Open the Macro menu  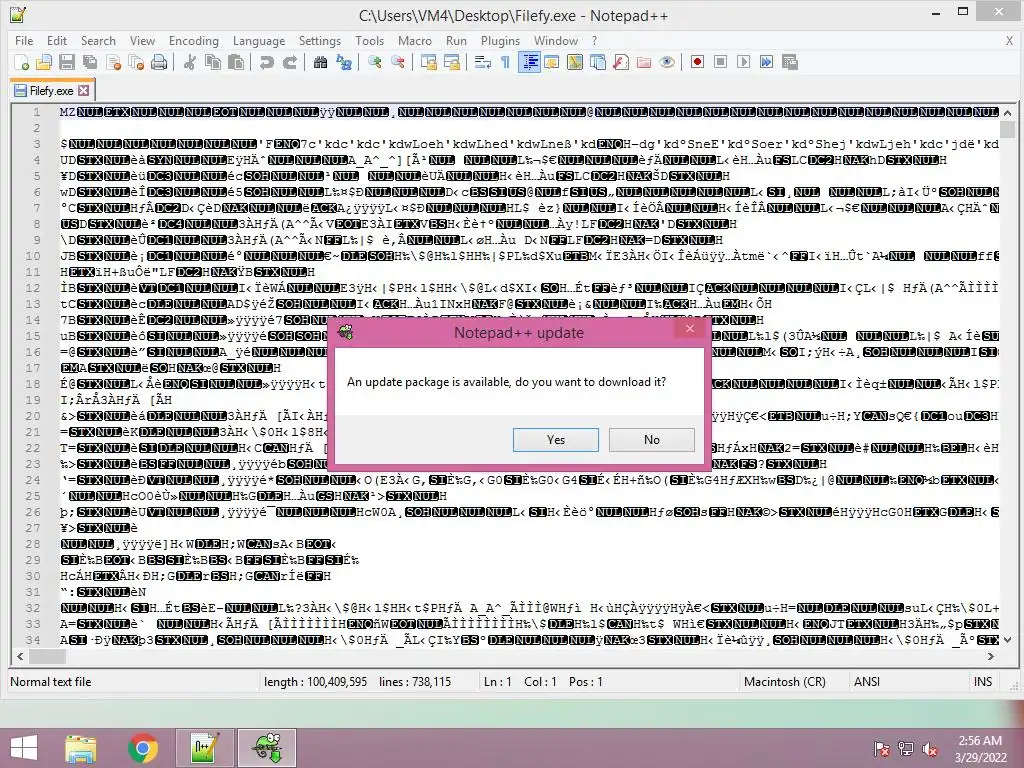(415, 40)
